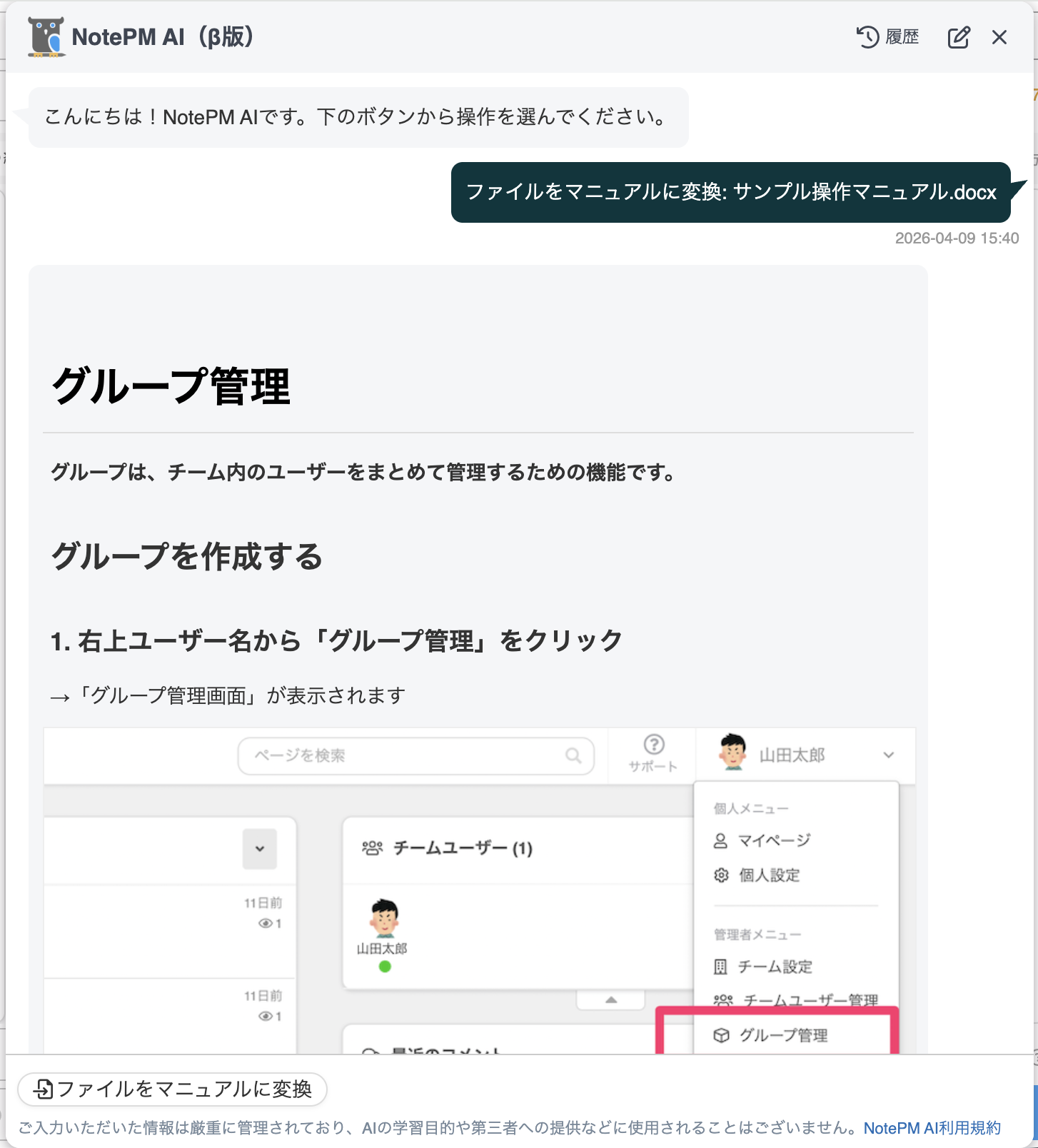
Task: Open the 履歴 history panel
Action: [887, 37]
